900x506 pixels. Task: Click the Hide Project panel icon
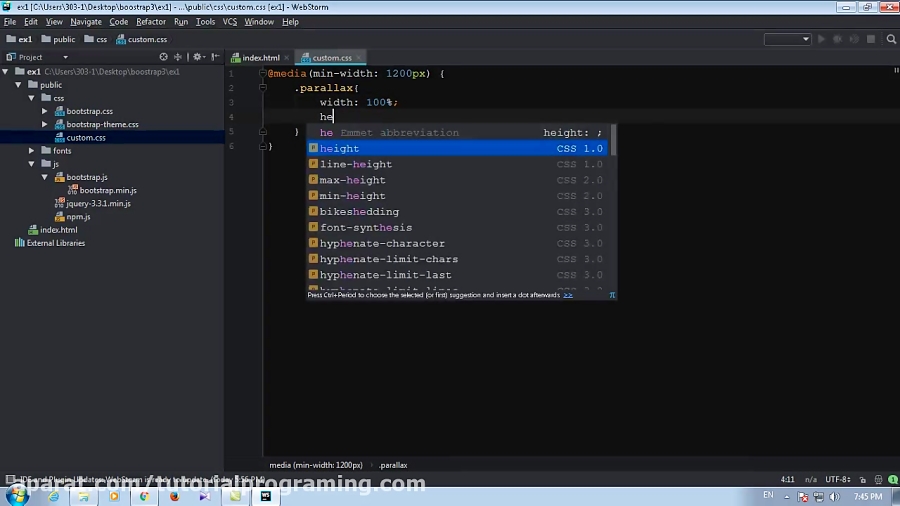click(x=215, y=57)
